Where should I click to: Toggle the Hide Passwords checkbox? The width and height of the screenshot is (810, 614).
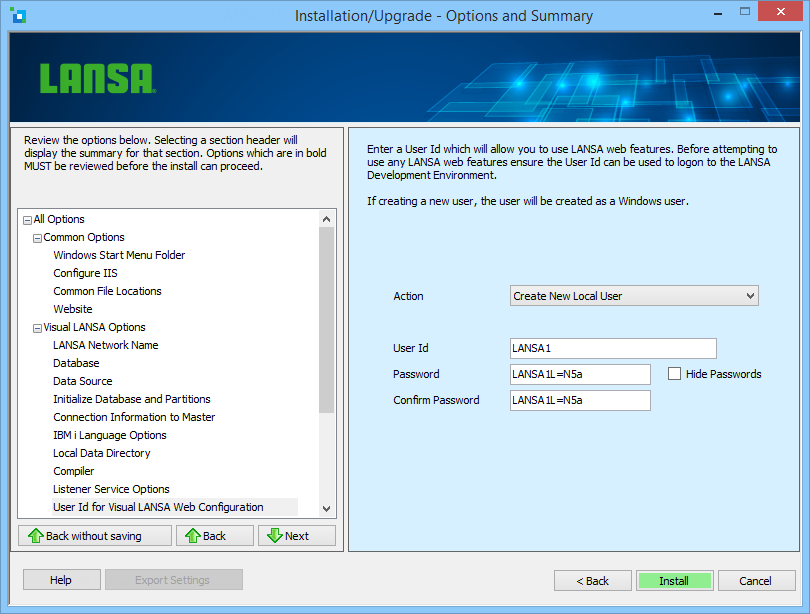[674, 373]
